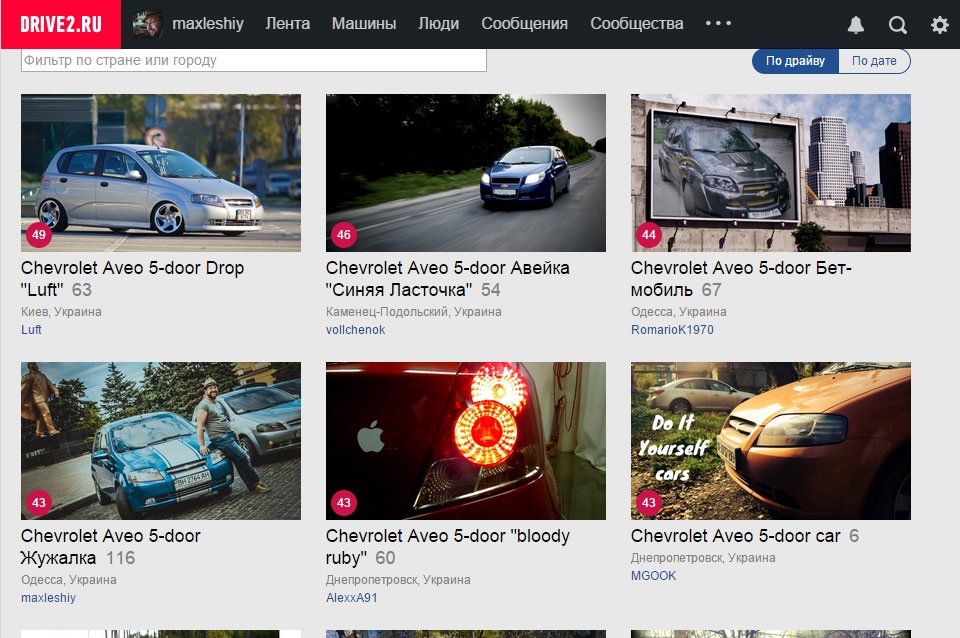Visit the AlexxA91 user profile link
The height and width of the screenshot is (638, 960).
coord(351,598)
